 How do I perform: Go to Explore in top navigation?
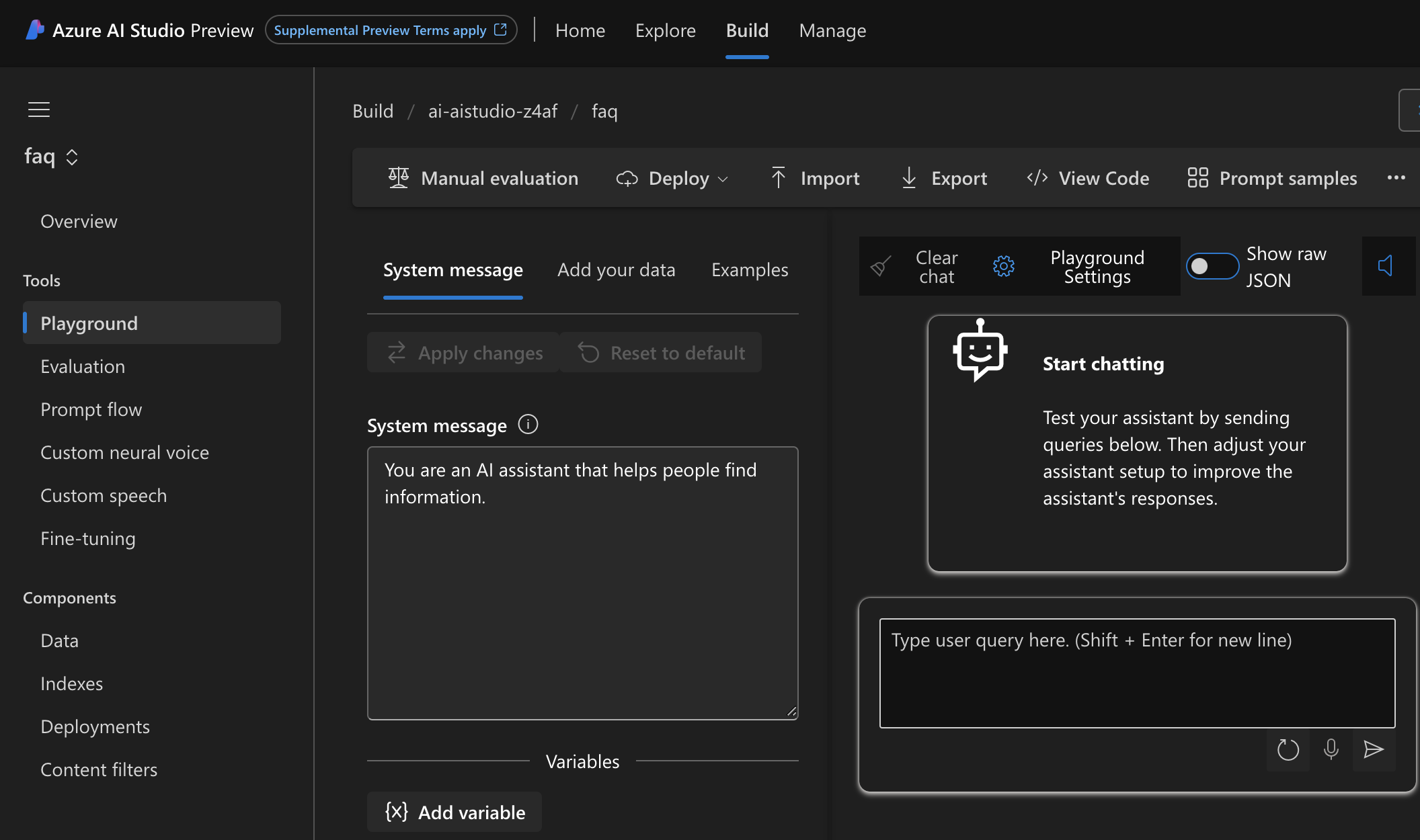pos(665,31)
